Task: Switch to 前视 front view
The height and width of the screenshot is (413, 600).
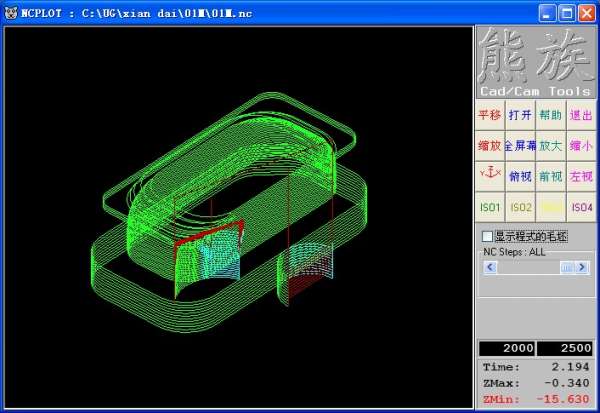Action: (551, 176)
